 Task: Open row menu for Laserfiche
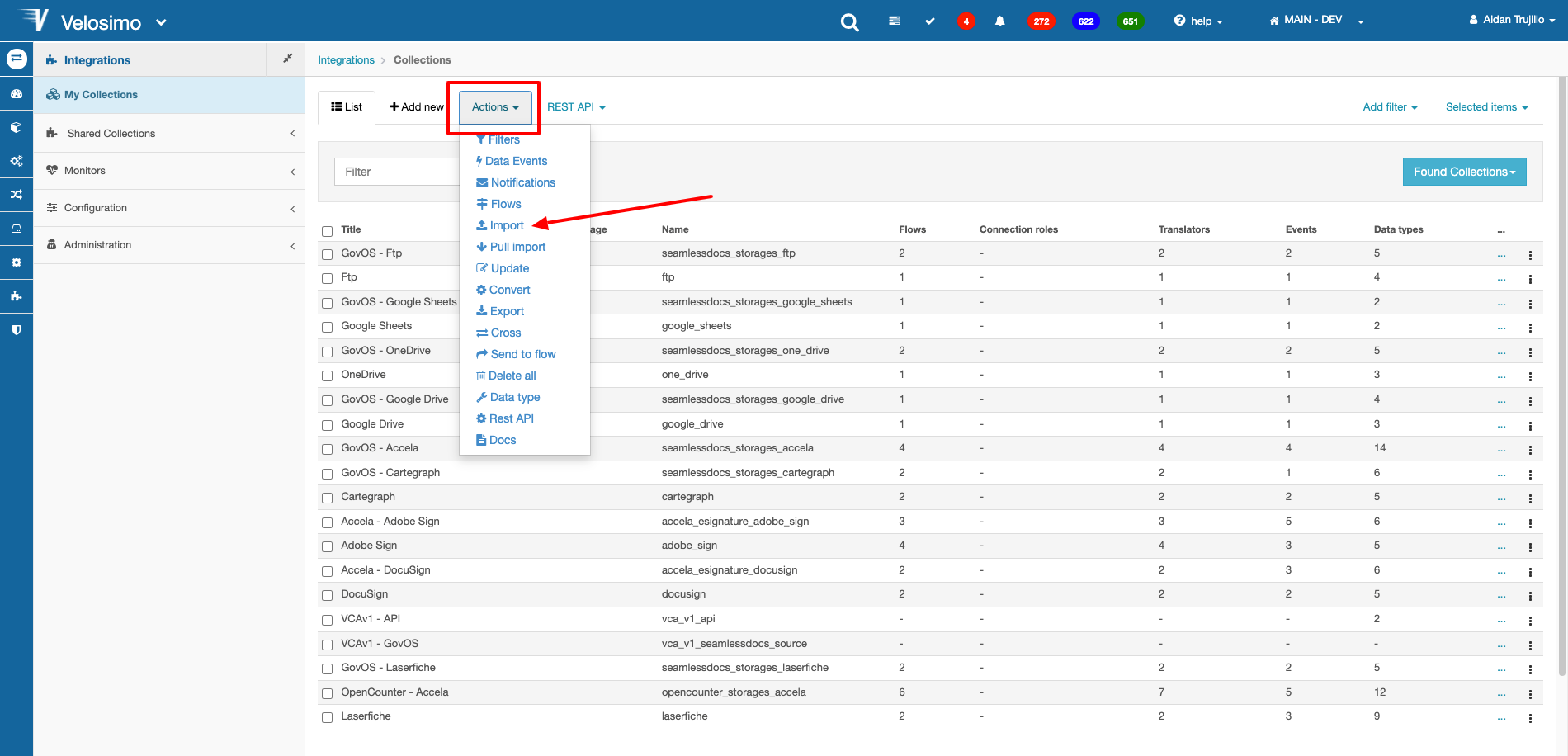point(1530,718)
